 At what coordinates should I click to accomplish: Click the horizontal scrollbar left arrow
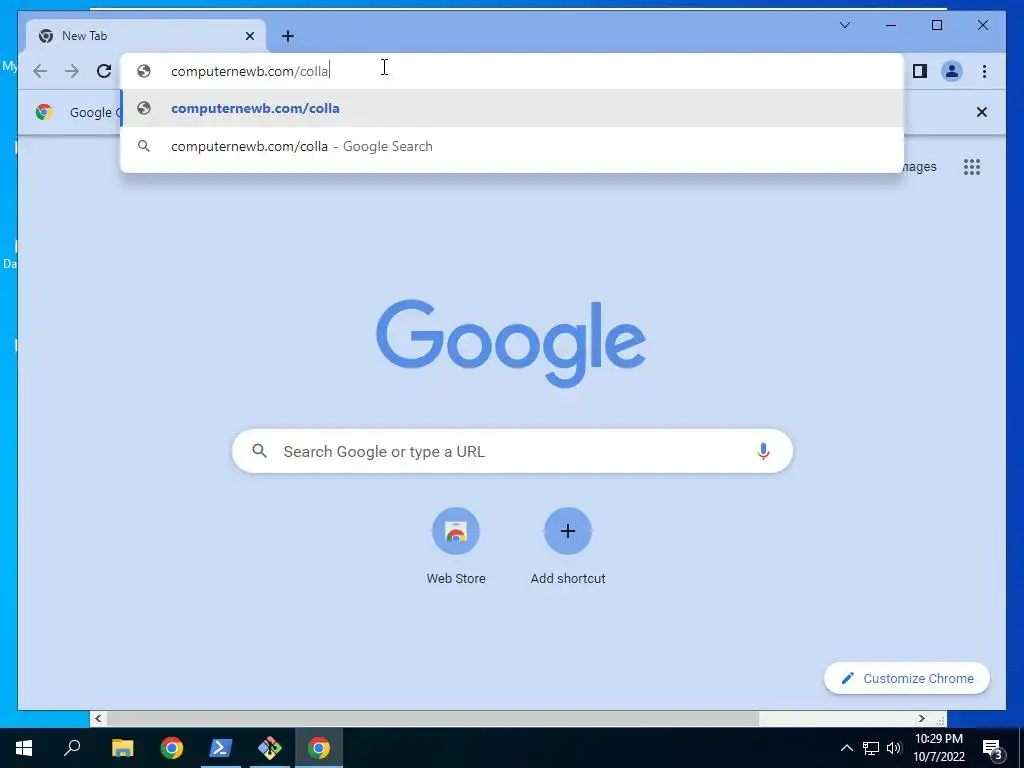coord(98,718)
